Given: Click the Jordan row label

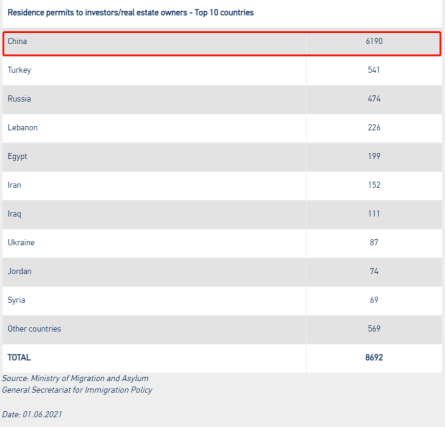Looking at the screenshot, I should pyautogui.click(x=20, y=271).
